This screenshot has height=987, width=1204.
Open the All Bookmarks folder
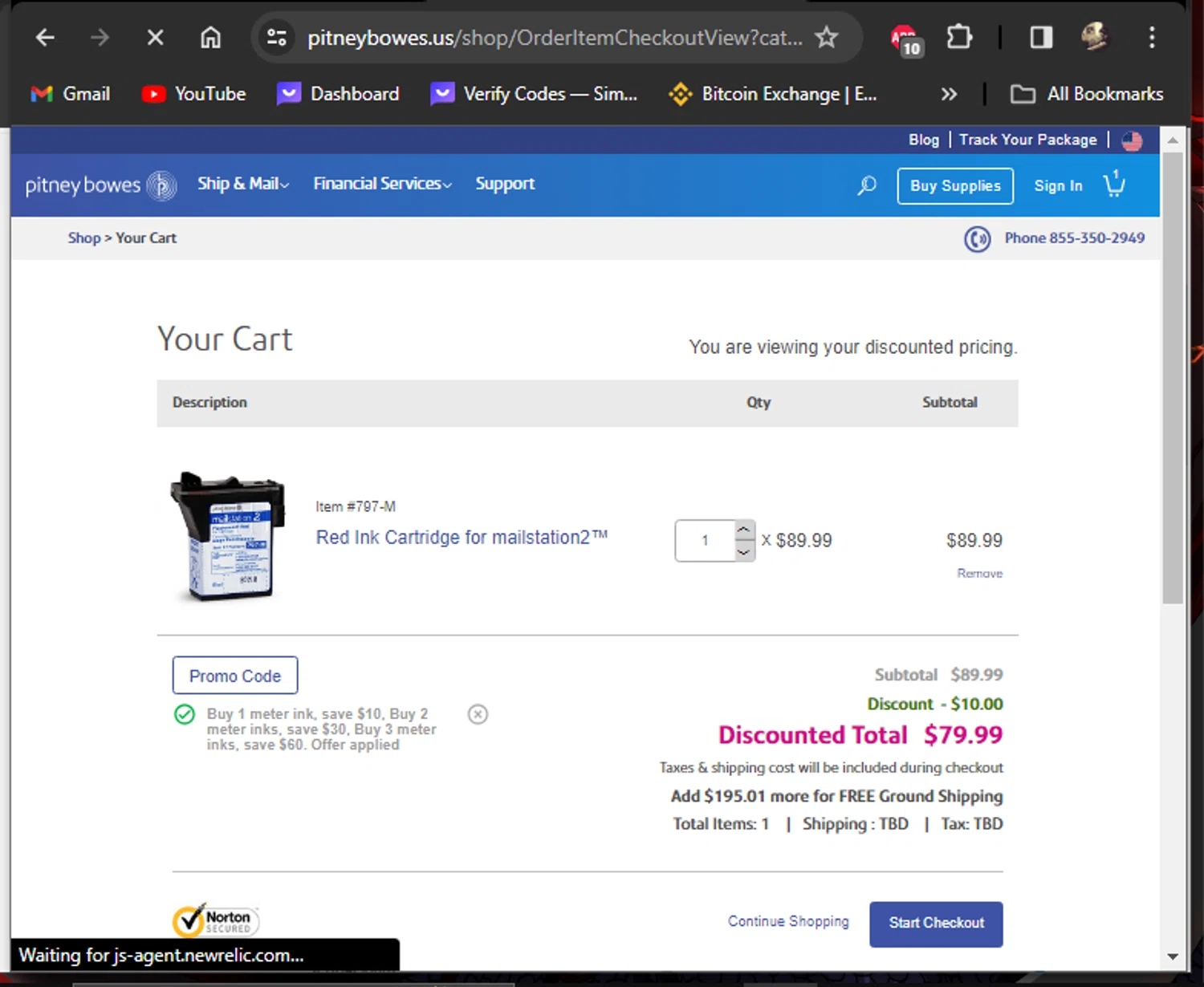click(x=1087, y=94)
